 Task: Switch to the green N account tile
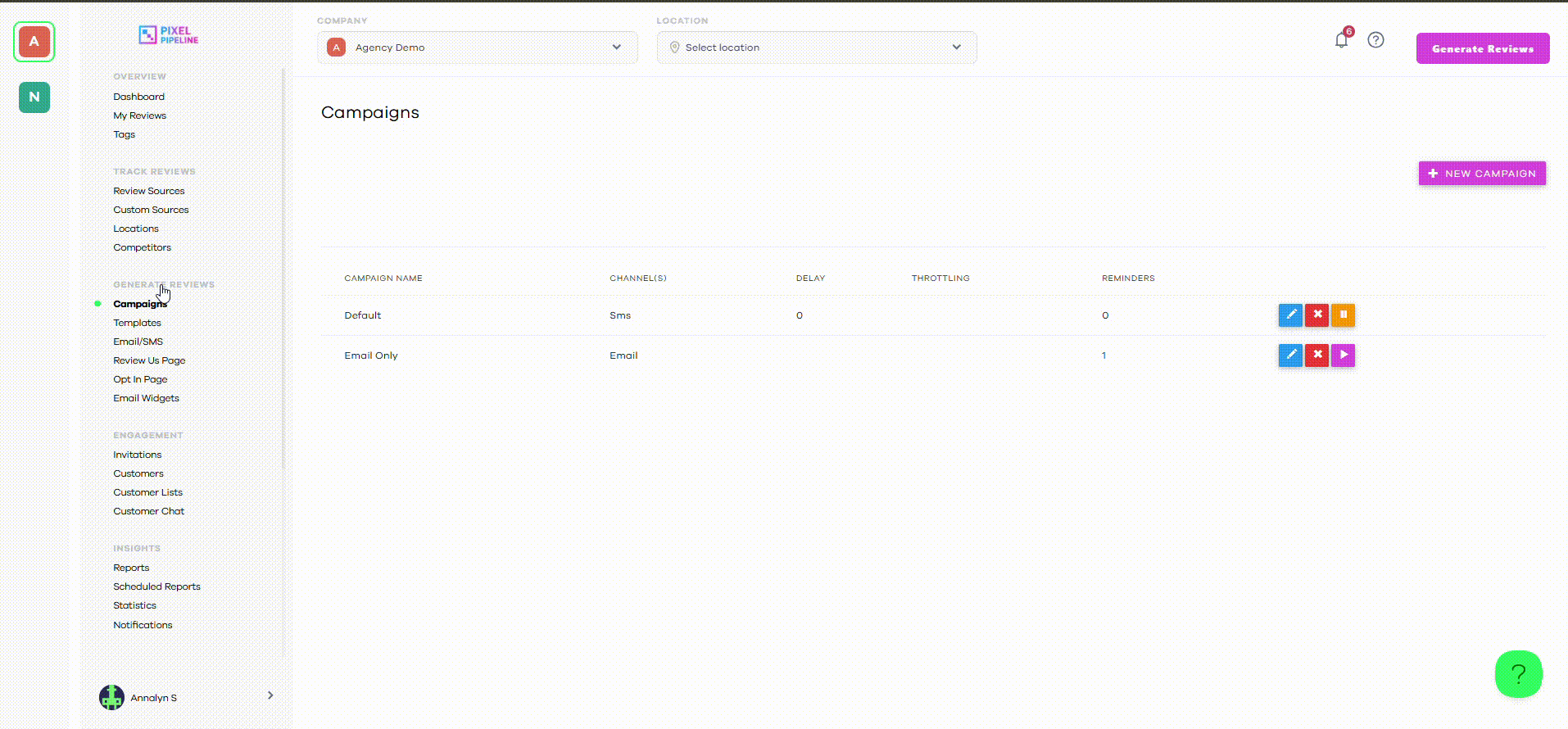[x=34, y=97]
